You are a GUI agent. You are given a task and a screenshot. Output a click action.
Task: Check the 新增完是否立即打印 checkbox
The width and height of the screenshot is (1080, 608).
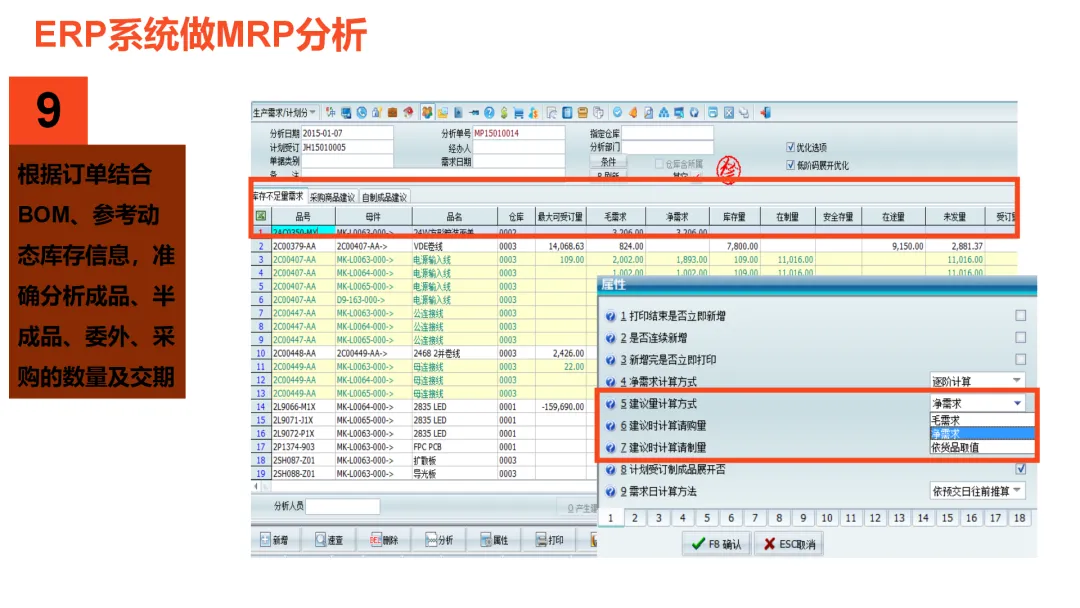coord(1020,359)
